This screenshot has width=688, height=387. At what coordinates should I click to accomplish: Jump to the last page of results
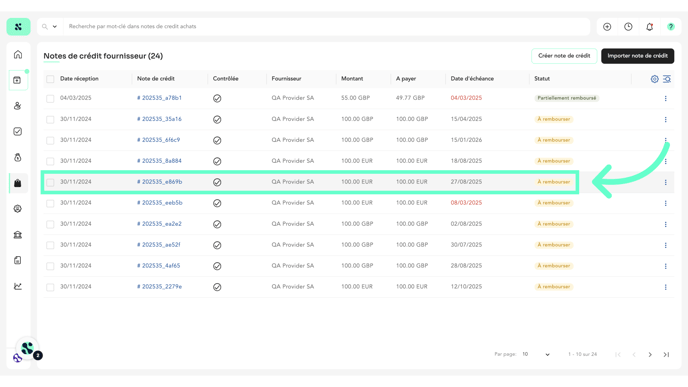pyautogui.click(x=666, y=355)
